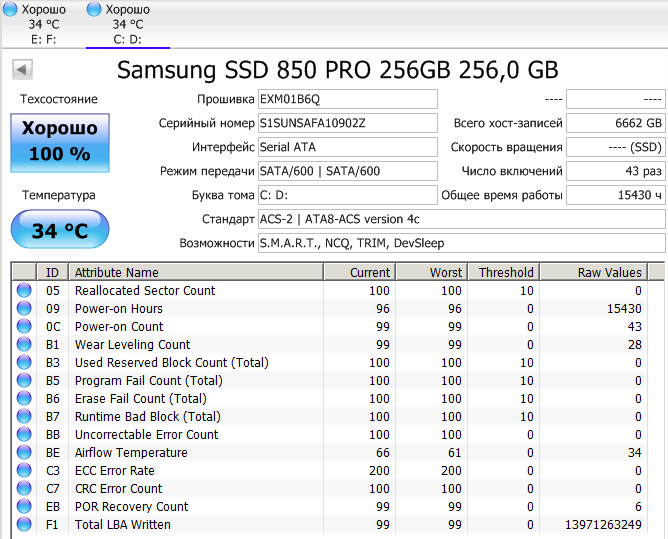668x539 pixels.
Task: Click the Raw Values column header
Action: coord(594,272)
